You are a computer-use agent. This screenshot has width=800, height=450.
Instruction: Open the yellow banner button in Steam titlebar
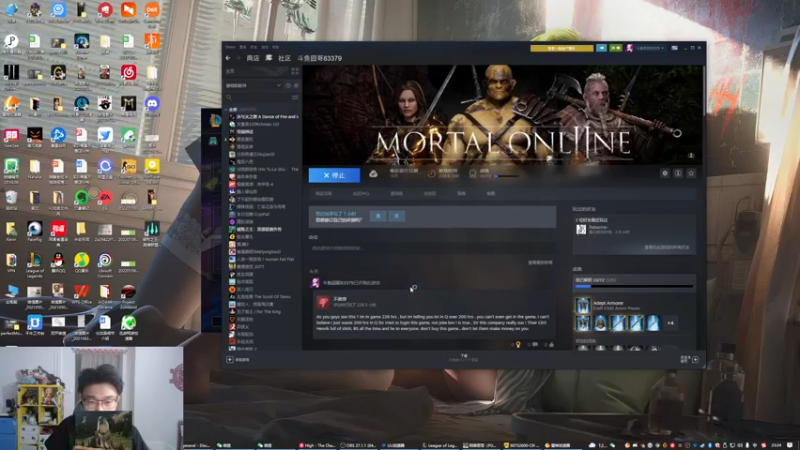click(562, 48)
